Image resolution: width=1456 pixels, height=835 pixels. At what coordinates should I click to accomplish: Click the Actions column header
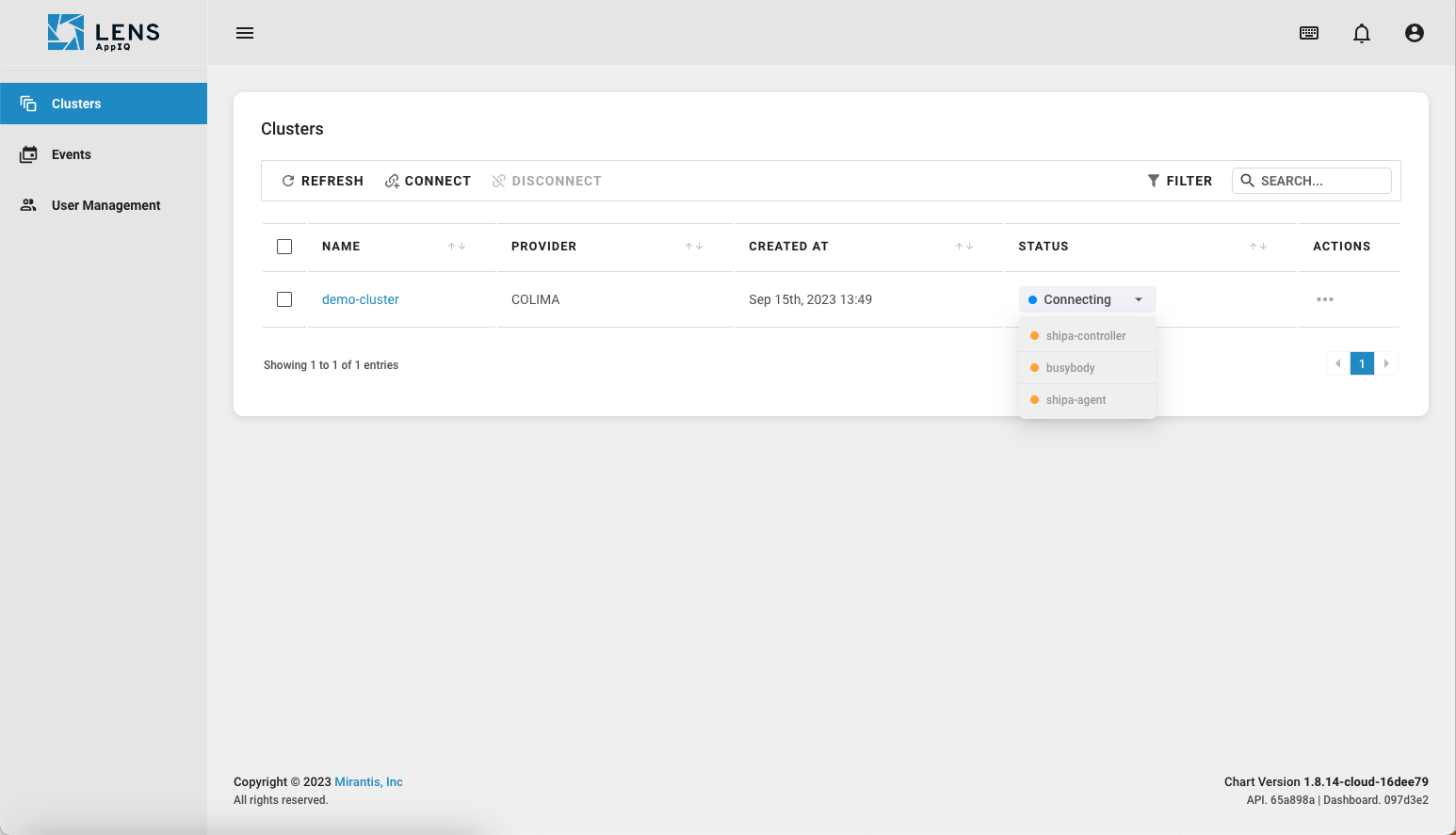click(1342, 247)
